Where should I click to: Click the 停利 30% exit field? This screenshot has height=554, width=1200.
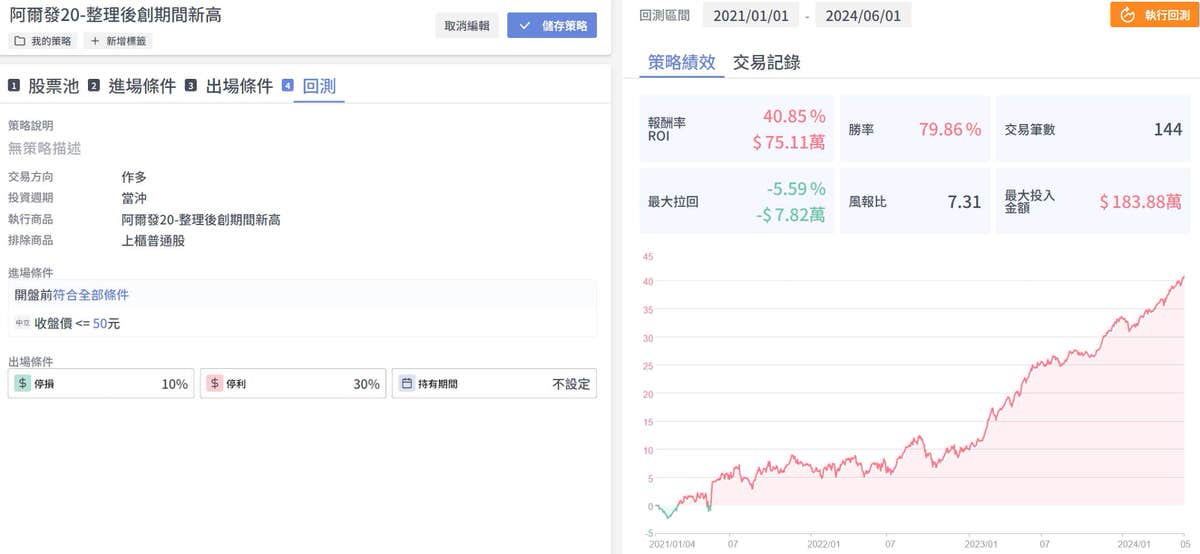[294, 383]
